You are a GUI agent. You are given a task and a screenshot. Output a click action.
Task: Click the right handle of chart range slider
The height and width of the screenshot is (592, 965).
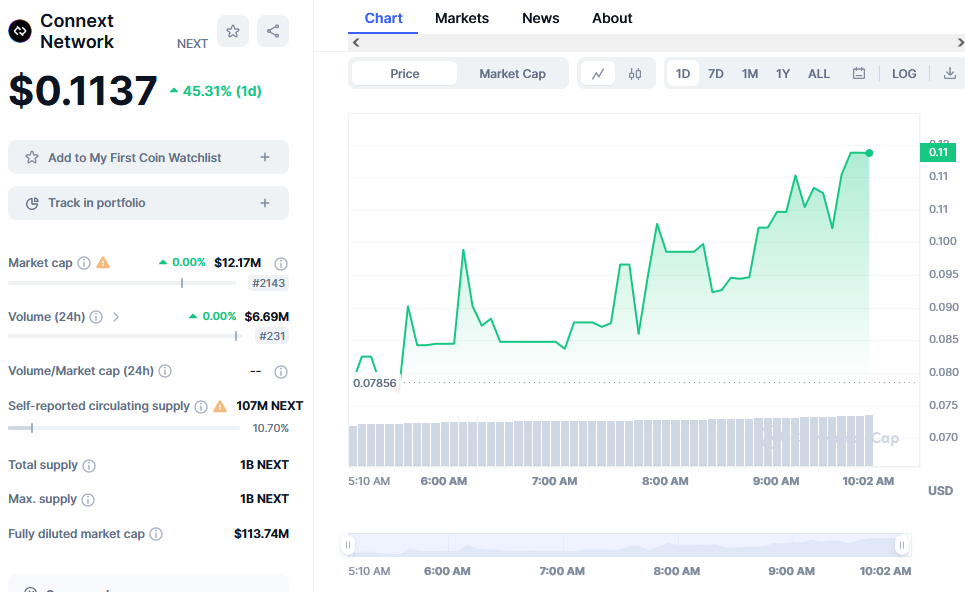click(x=902, y=545)
